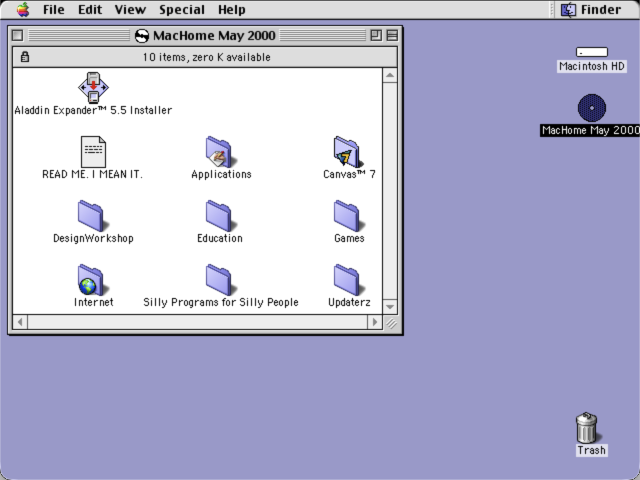Select the Updaterz folder icon
Screen dimensions: 640x480
point(349,280)
